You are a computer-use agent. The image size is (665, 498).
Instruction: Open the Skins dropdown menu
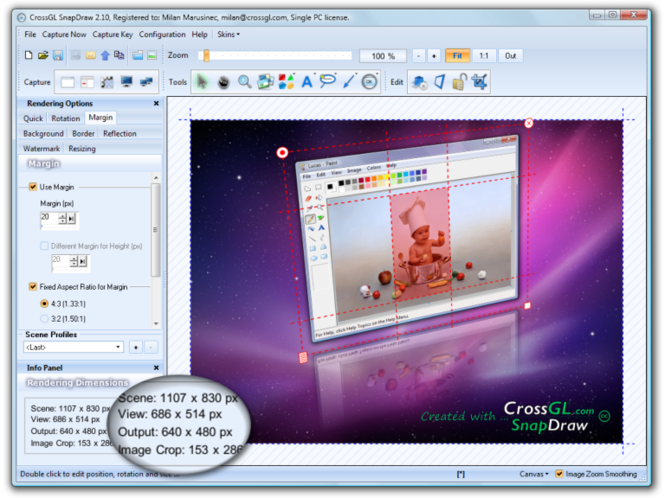(228, 34)
